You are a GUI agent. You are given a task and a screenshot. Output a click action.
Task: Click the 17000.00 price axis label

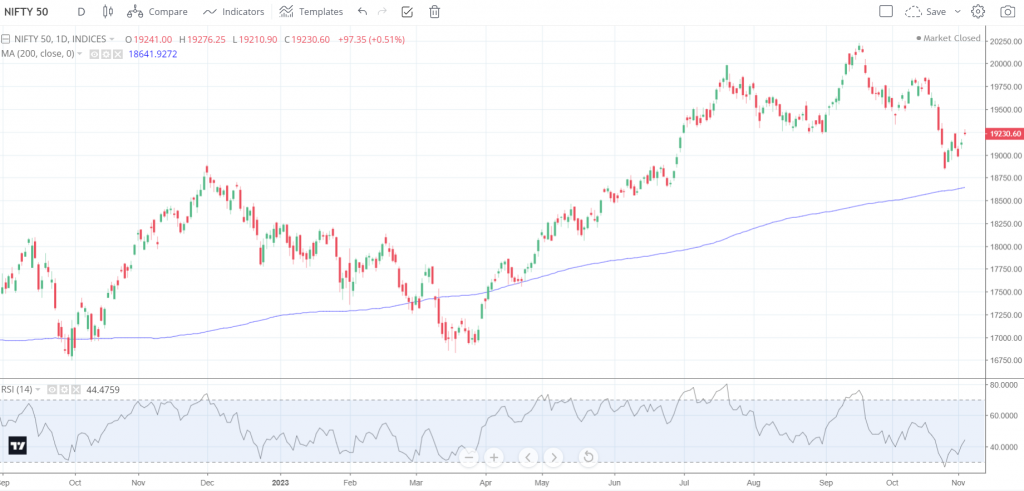pyautogui.click(x=1006, y=338)
